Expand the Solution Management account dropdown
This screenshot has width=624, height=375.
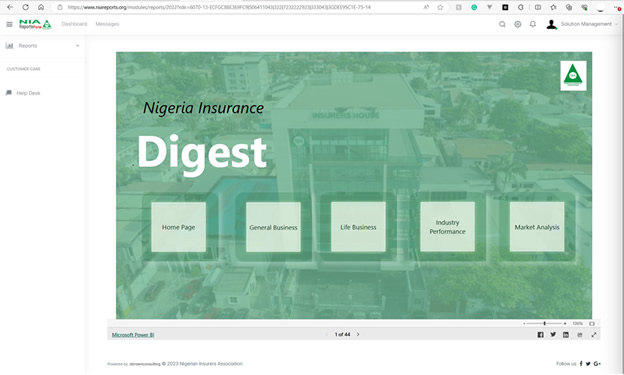[x=589, y=24]
